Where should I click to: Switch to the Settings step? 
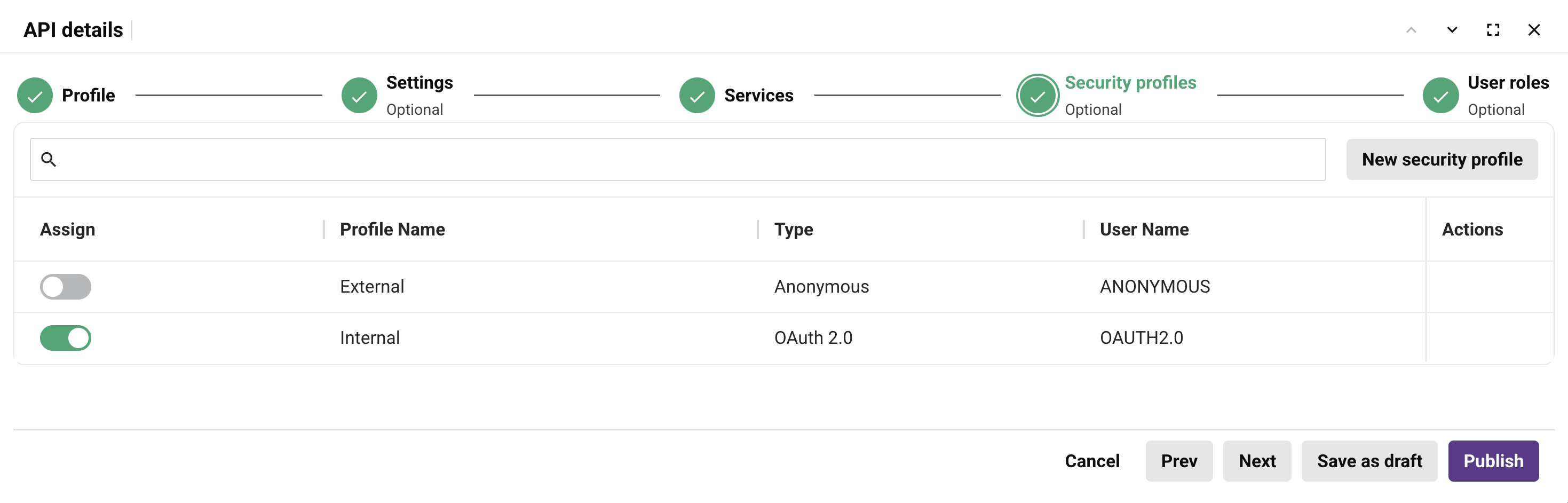[419, 82]
